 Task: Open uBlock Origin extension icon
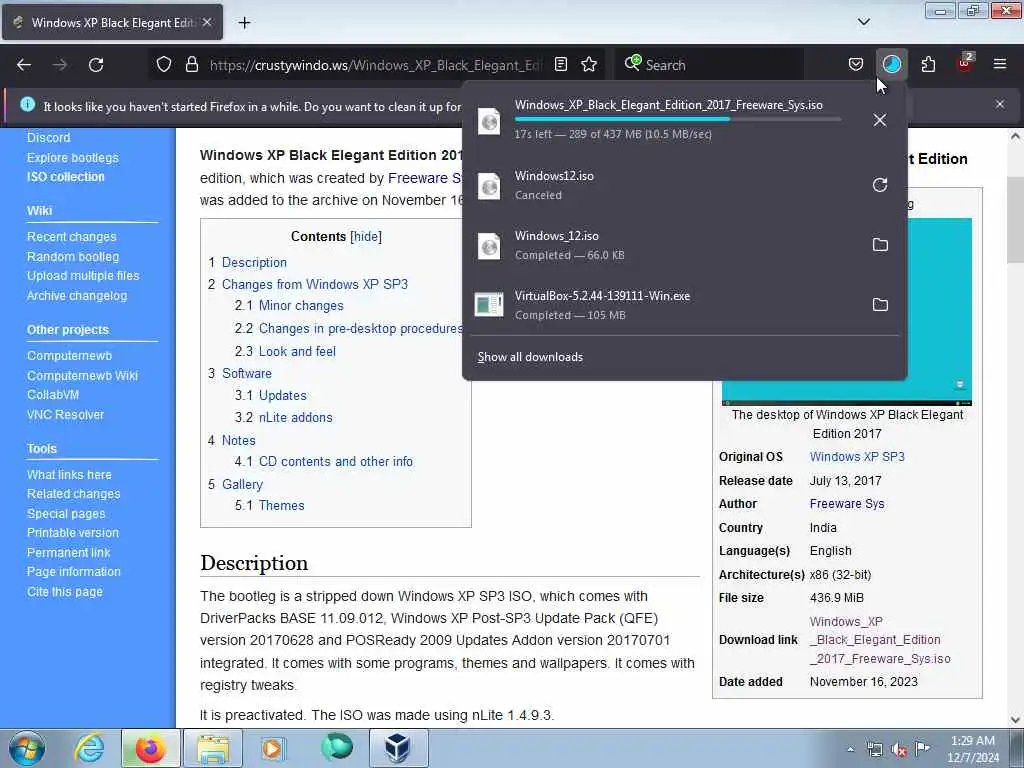(x=965, y=63)
